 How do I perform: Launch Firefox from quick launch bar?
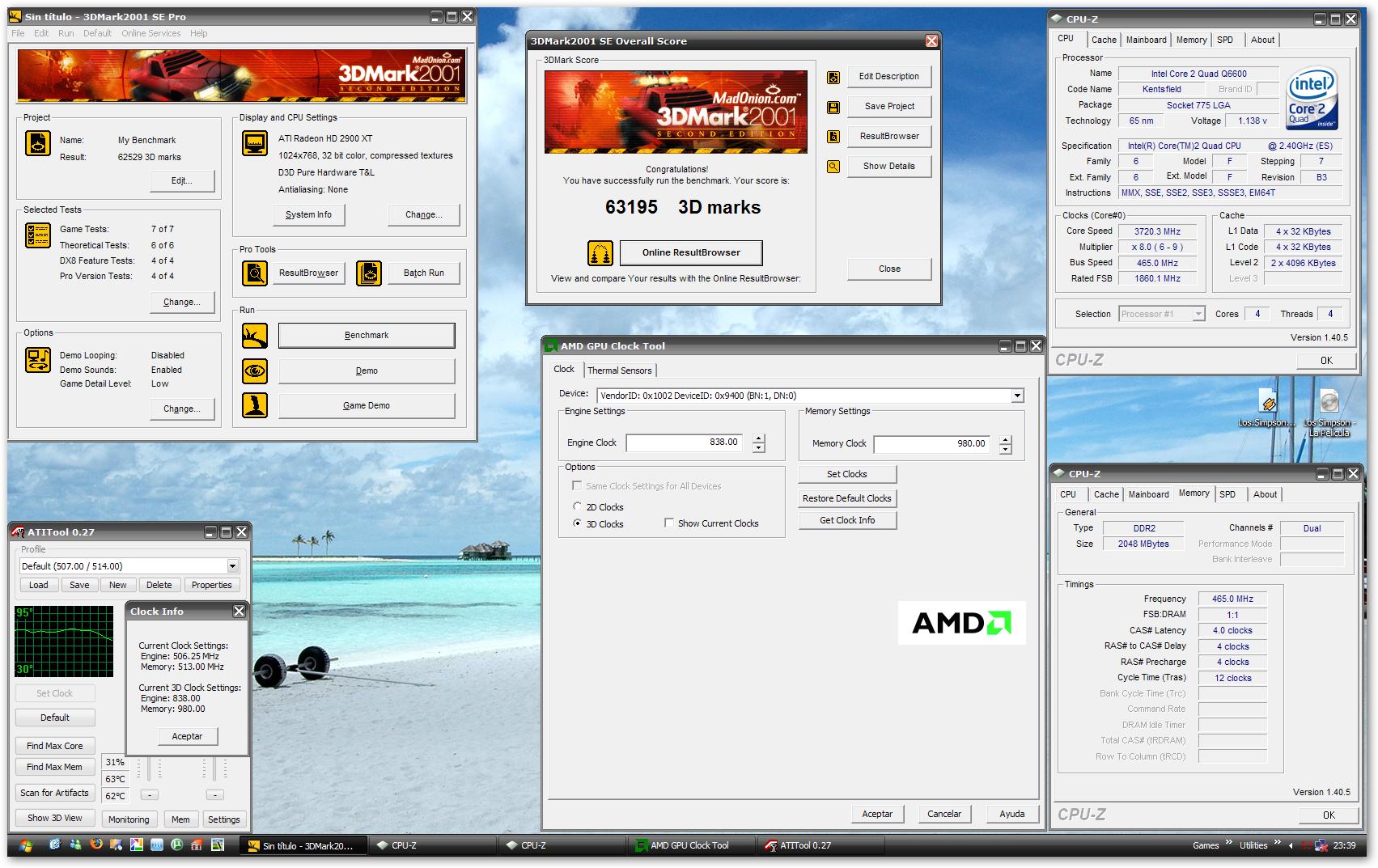[x=96, y=845]
